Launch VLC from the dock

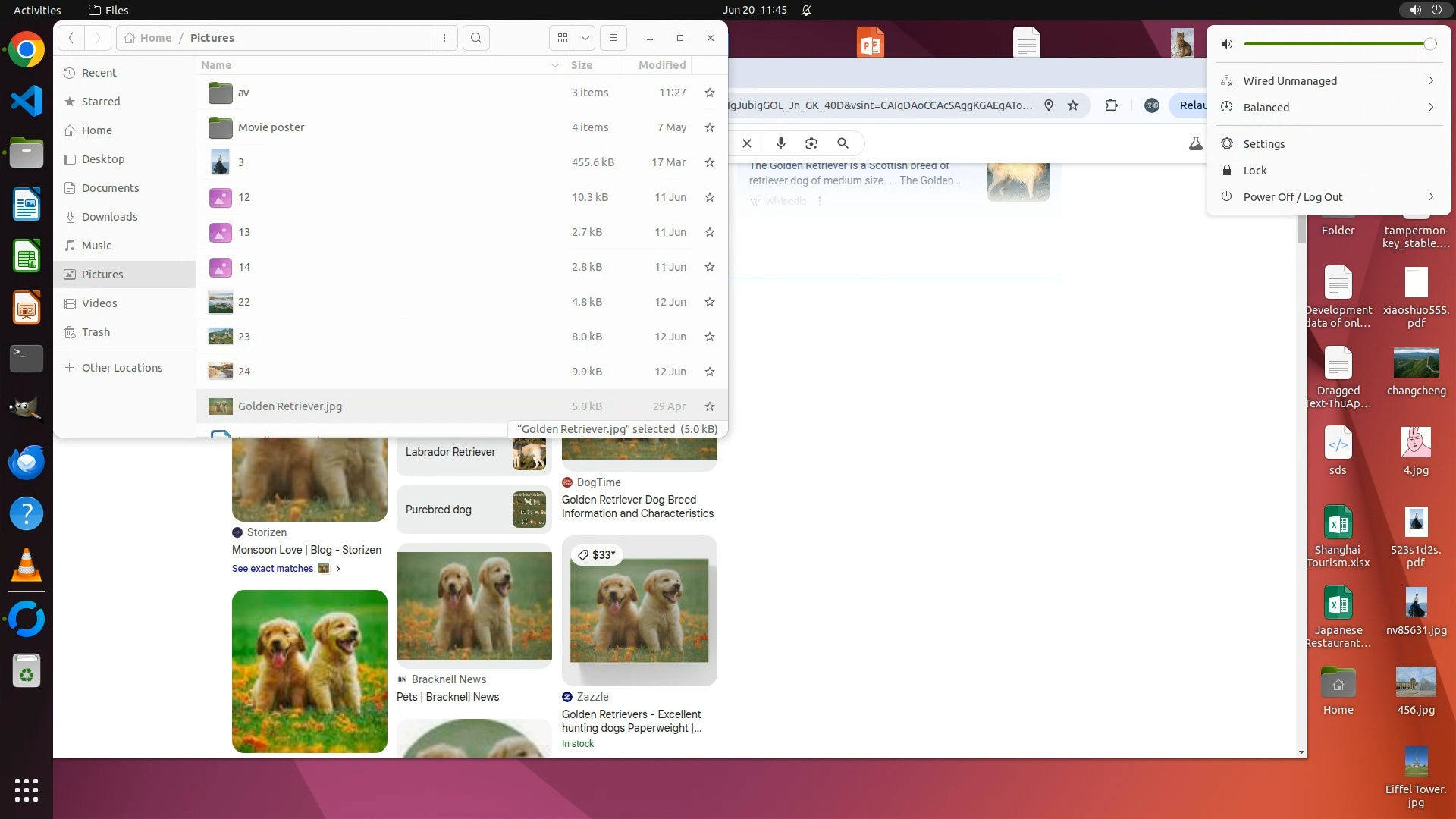pos(26,566)
